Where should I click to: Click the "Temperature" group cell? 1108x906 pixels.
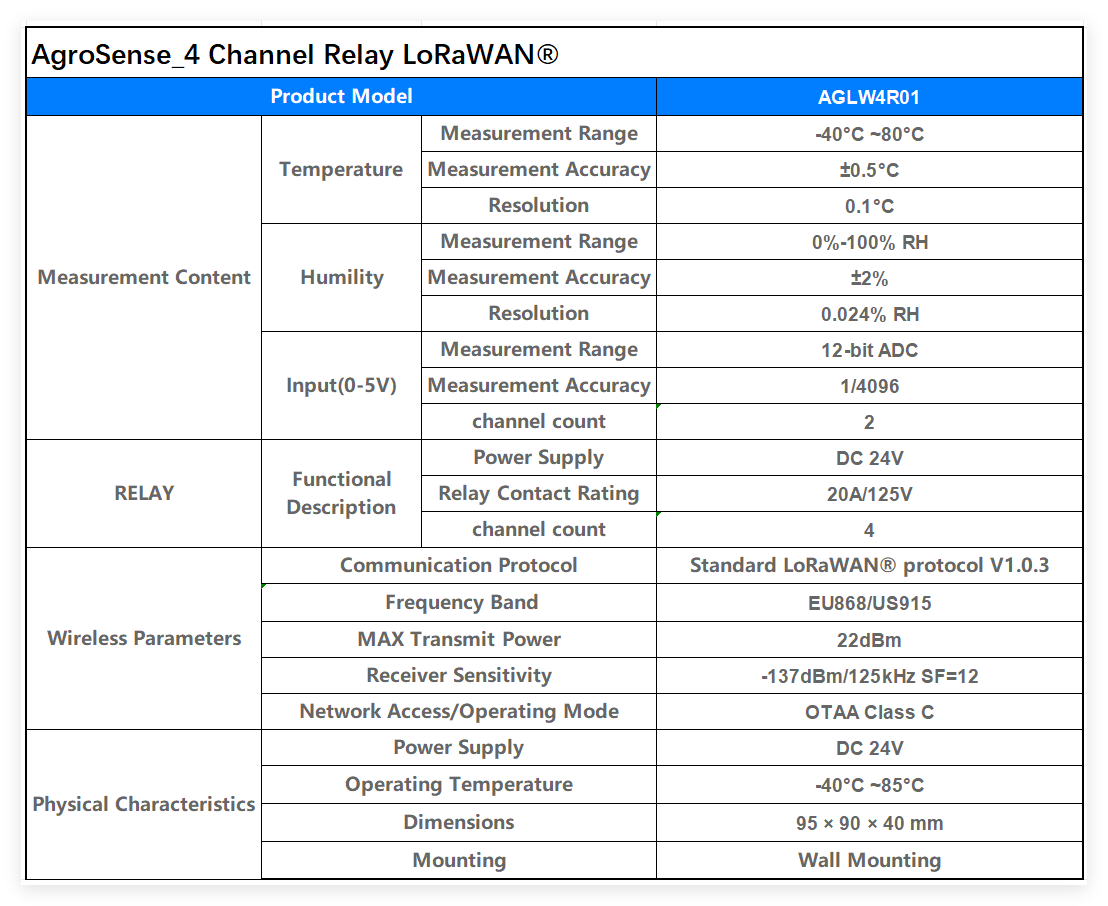click(x=341, y=170)
